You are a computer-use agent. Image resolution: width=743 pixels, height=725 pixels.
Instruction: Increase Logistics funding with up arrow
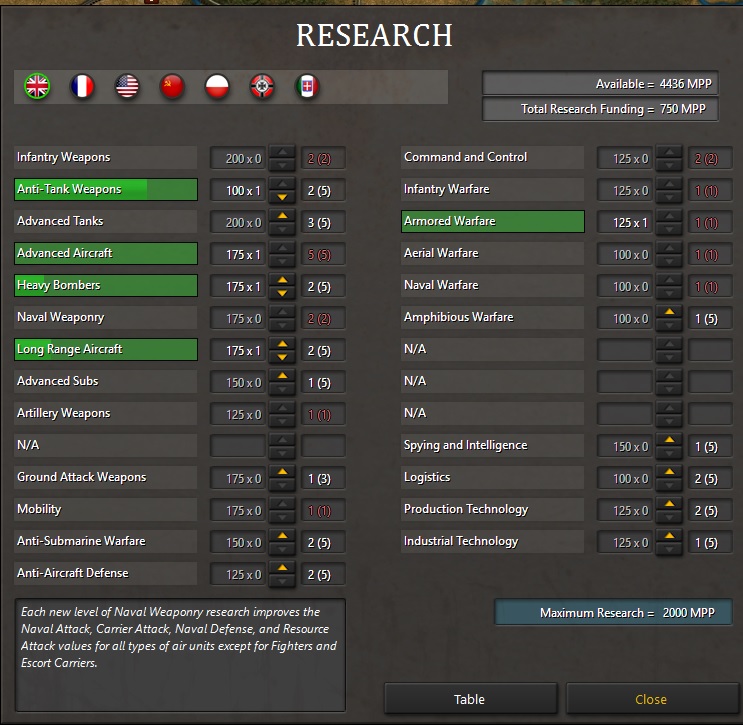pyautogui.click(x=670, y=471)
